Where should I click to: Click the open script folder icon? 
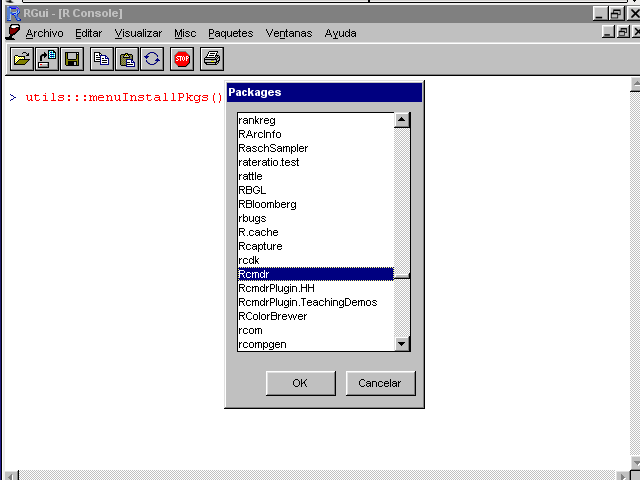click(21, 59)
